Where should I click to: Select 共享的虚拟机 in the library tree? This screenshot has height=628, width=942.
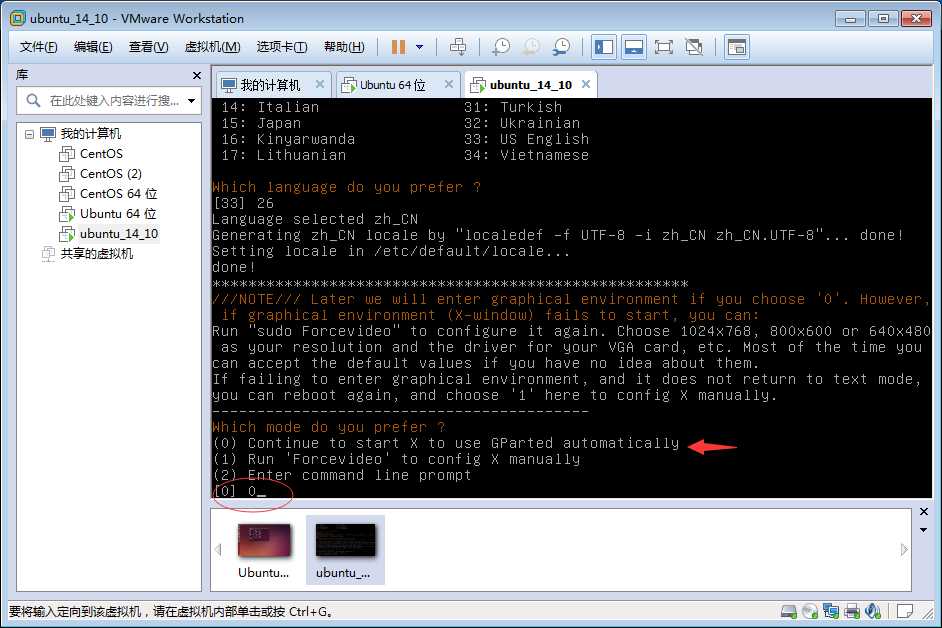pyautogui.click(x=96, y=254)
